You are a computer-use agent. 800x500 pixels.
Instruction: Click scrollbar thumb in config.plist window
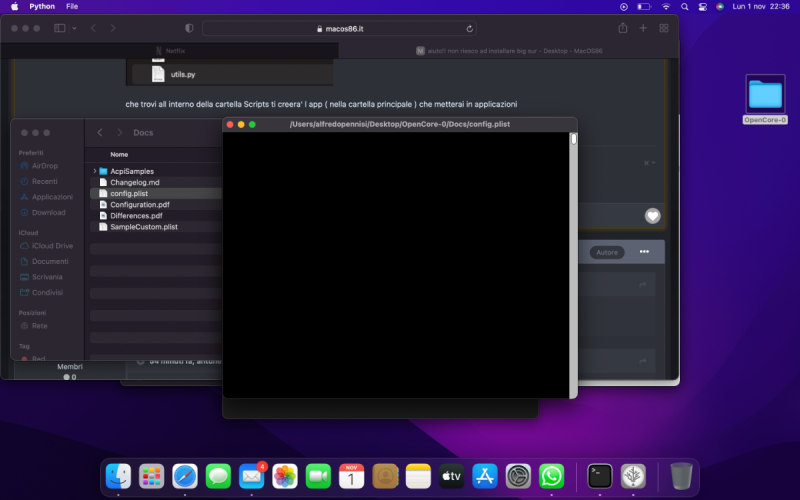[573, 139]
